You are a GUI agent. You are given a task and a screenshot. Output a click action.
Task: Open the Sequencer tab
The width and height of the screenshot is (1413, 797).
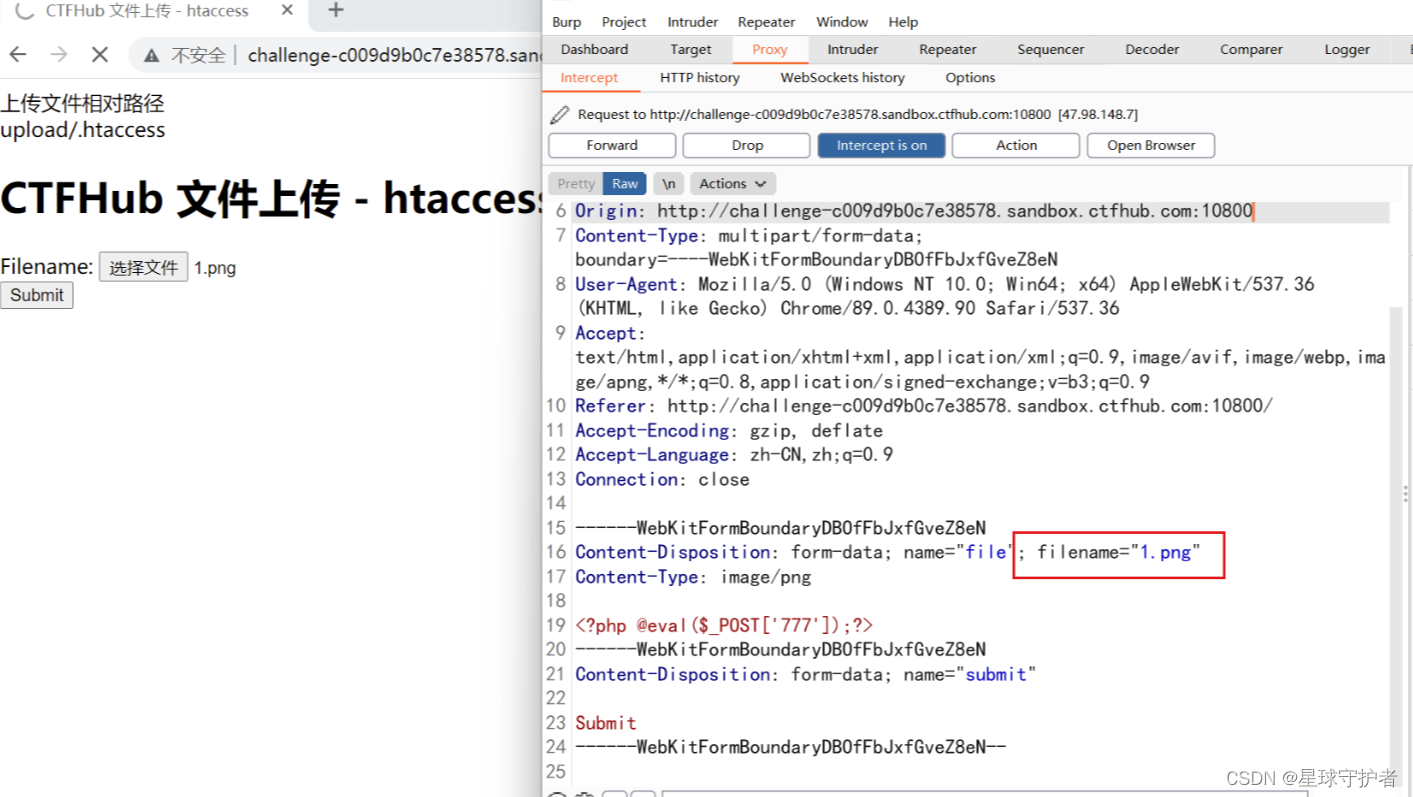[1050, 49]
